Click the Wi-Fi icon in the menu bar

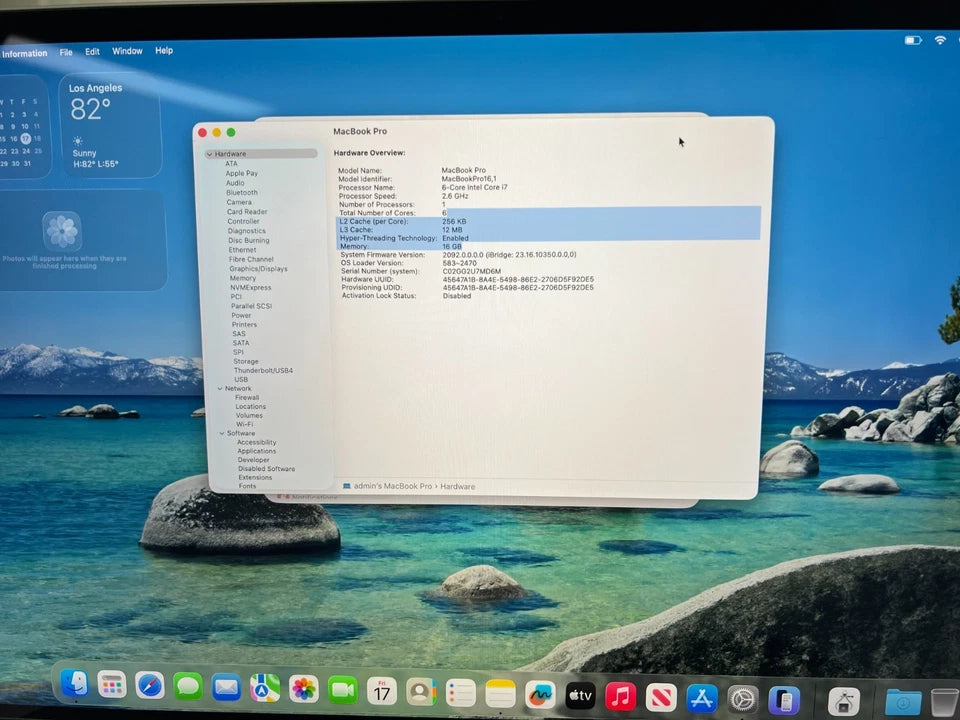[941, 42]
